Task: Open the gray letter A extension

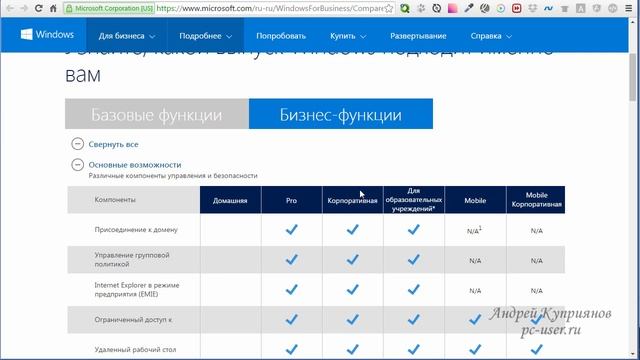Action: pos(581,8)
